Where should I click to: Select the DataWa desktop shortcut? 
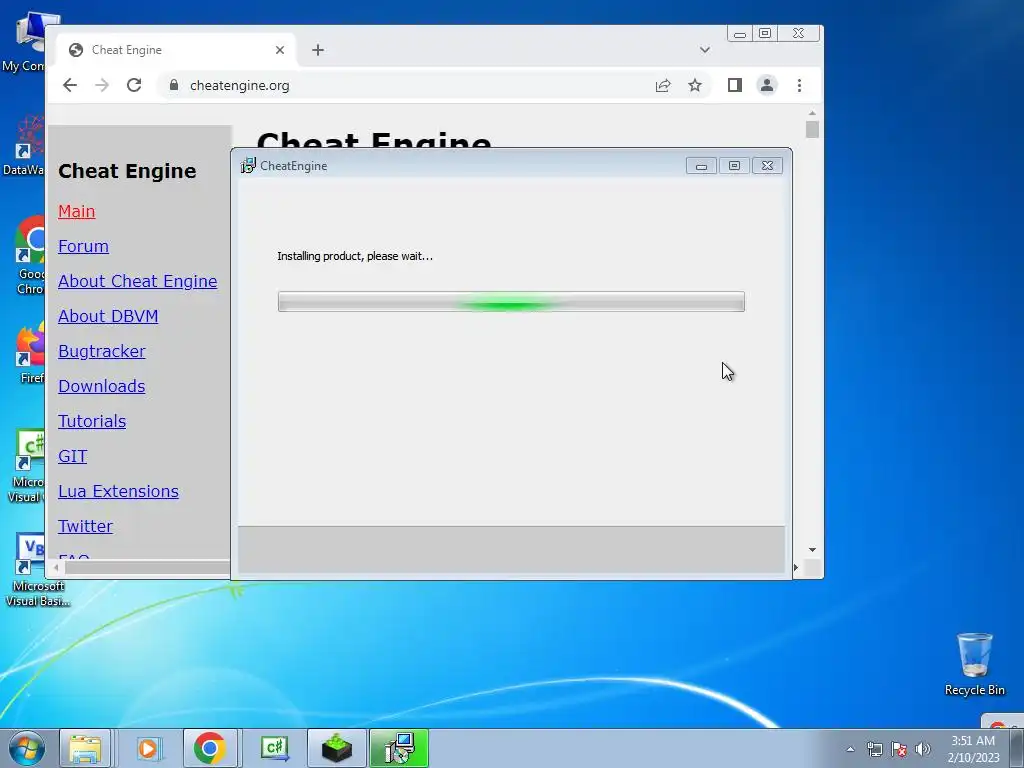tap(26, 146)
